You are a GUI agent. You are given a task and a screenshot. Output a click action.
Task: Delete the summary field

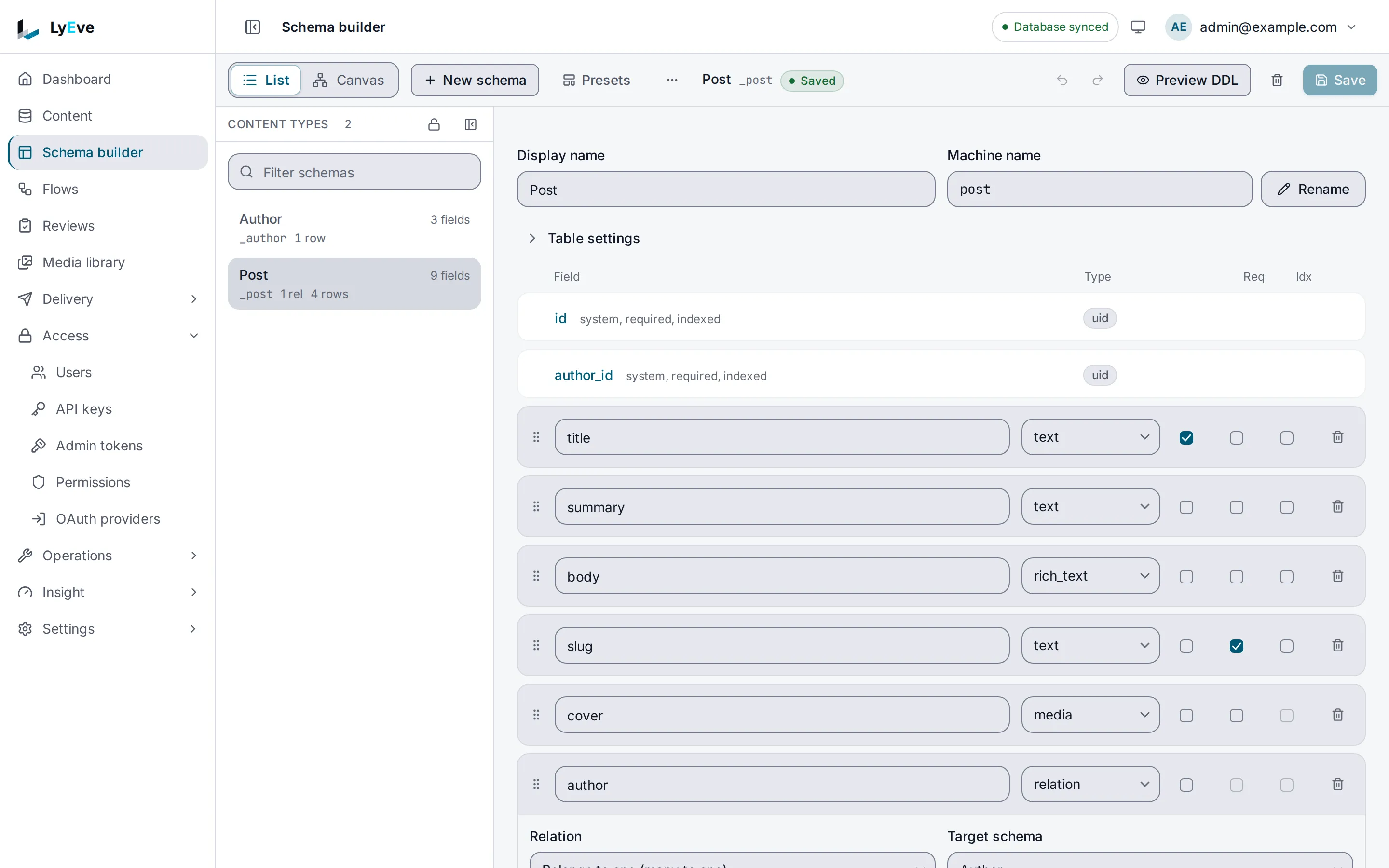(x=1337, y=506)
